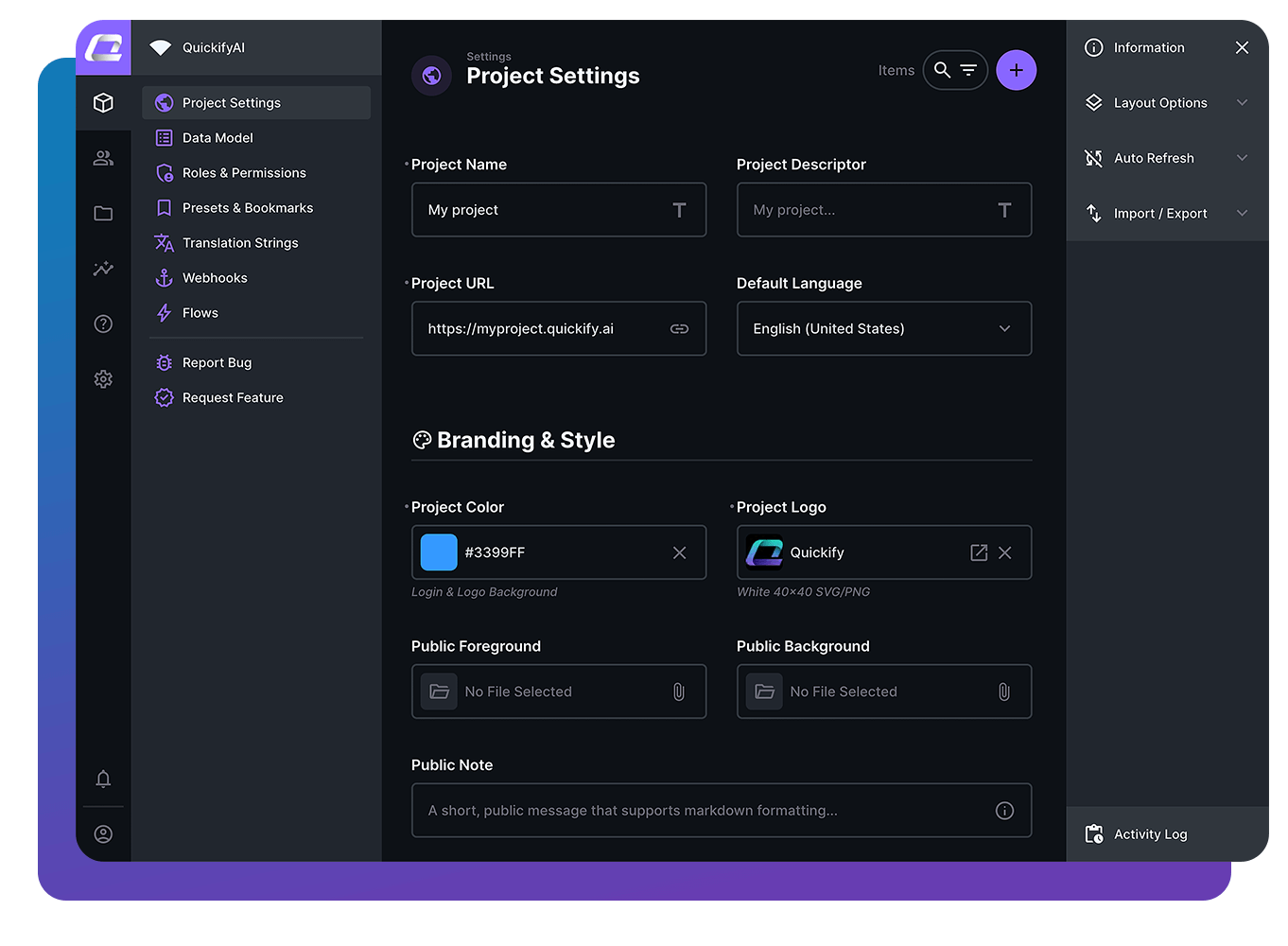Select Roles & Permissions menu item
The image size is (1288, 946).
click(x=244, y=173)
